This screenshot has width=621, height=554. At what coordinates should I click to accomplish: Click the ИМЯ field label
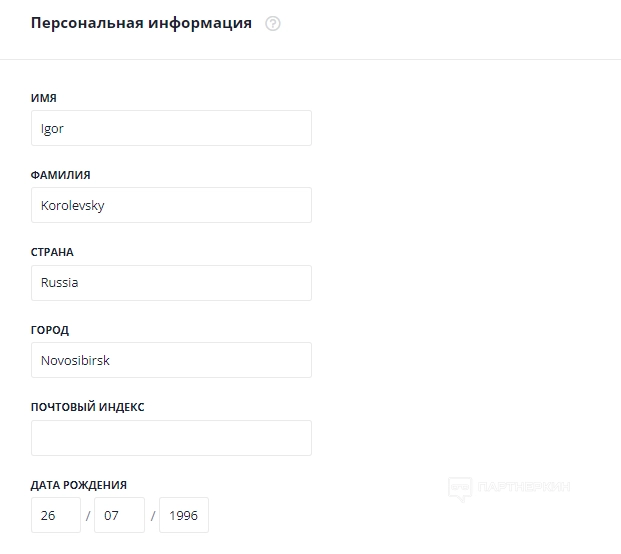[44, 98]
